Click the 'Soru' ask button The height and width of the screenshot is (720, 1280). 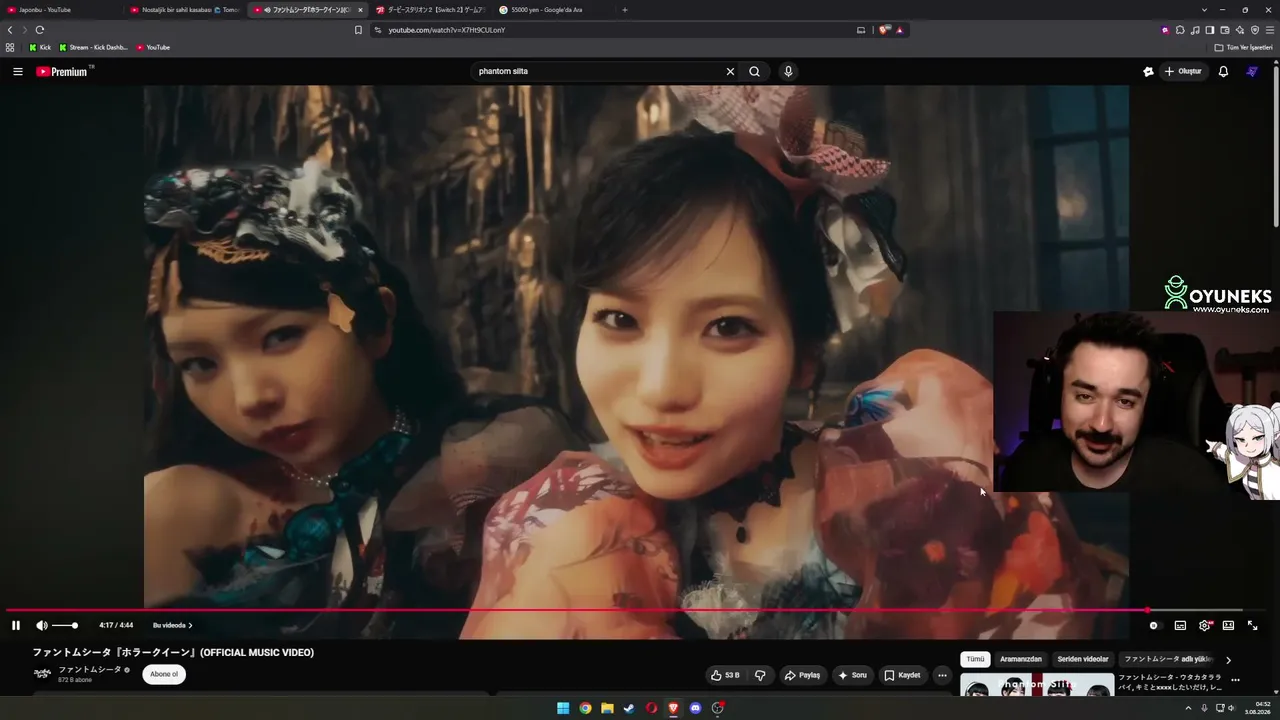(x=853, y=675)
